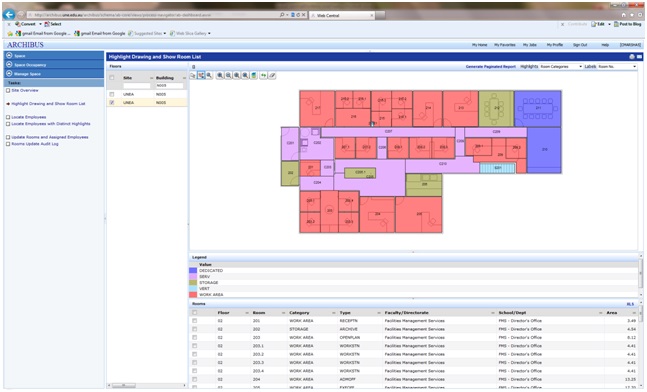Click the email icon in the view title bar

639,57
